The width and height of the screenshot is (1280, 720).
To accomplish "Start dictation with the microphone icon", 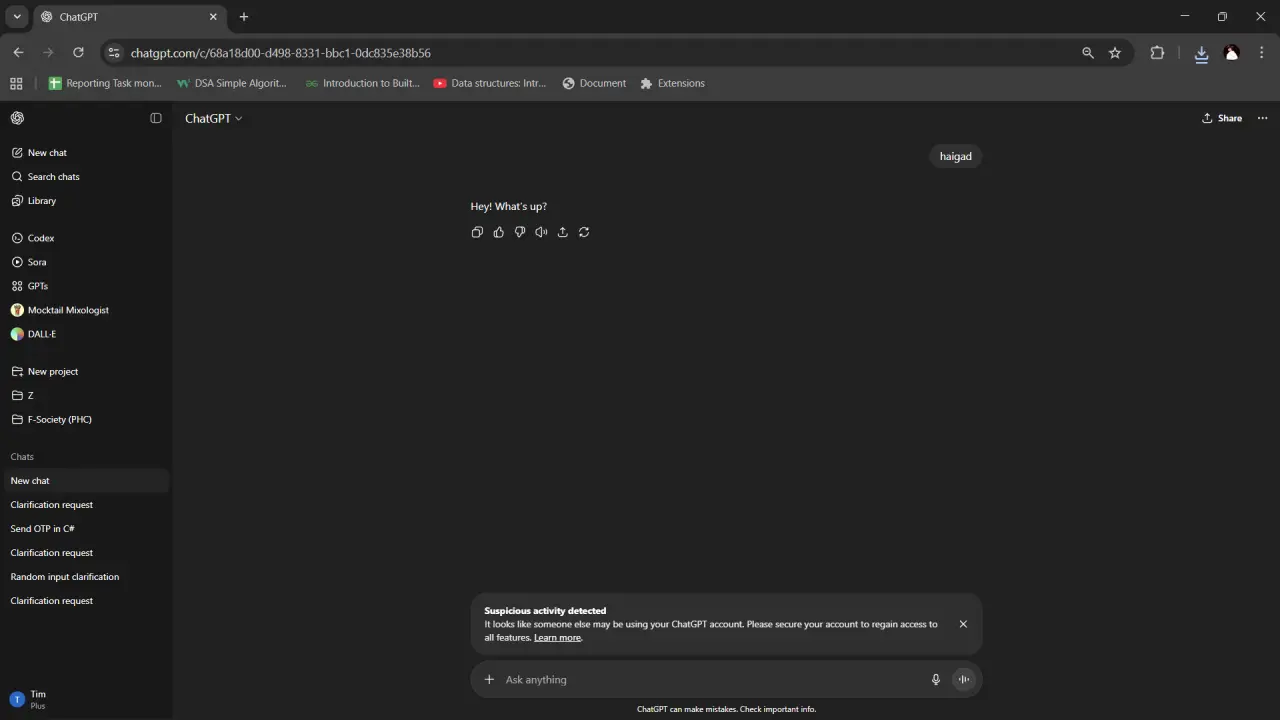I will pos(936,680).
